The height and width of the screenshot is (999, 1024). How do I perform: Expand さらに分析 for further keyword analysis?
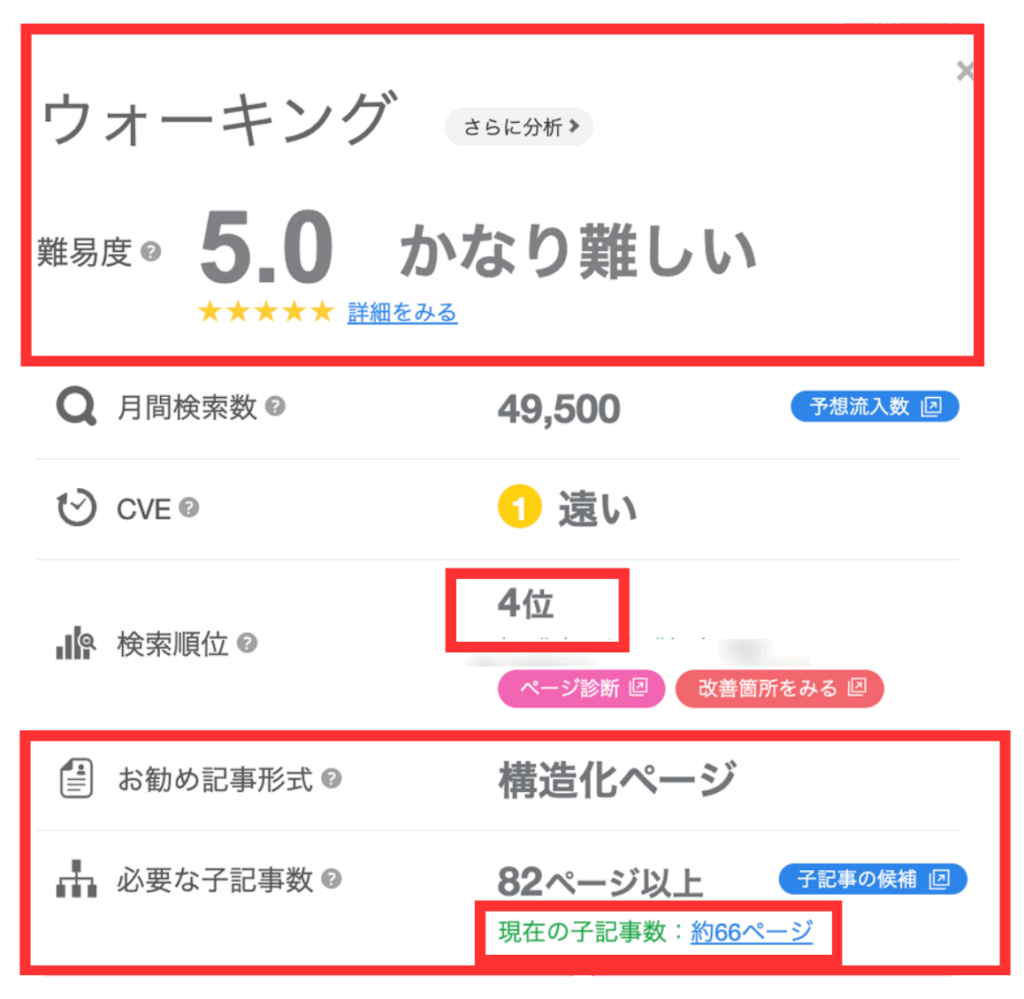[518, 127]
